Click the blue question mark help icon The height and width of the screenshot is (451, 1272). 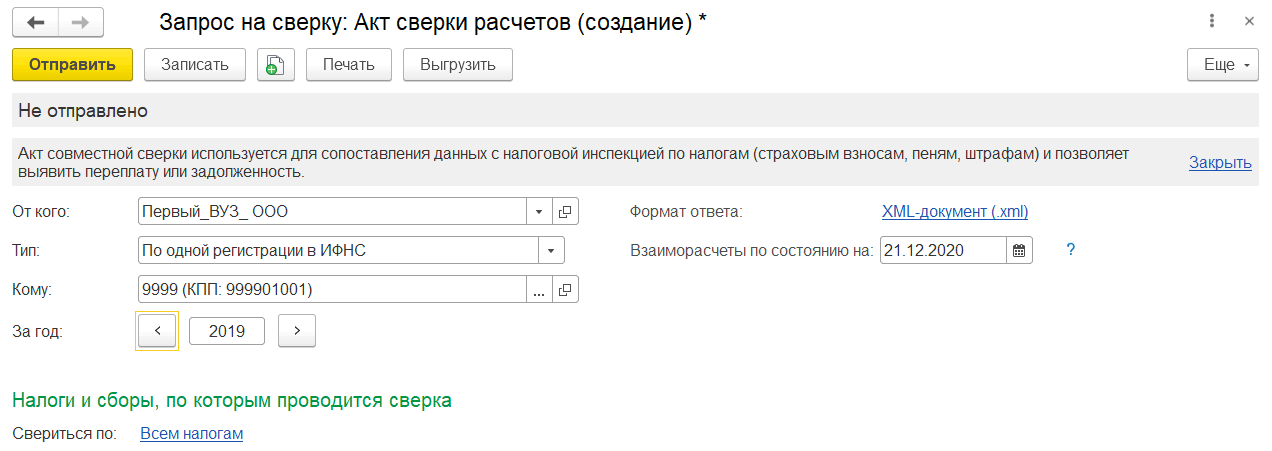pos(1070,250)
